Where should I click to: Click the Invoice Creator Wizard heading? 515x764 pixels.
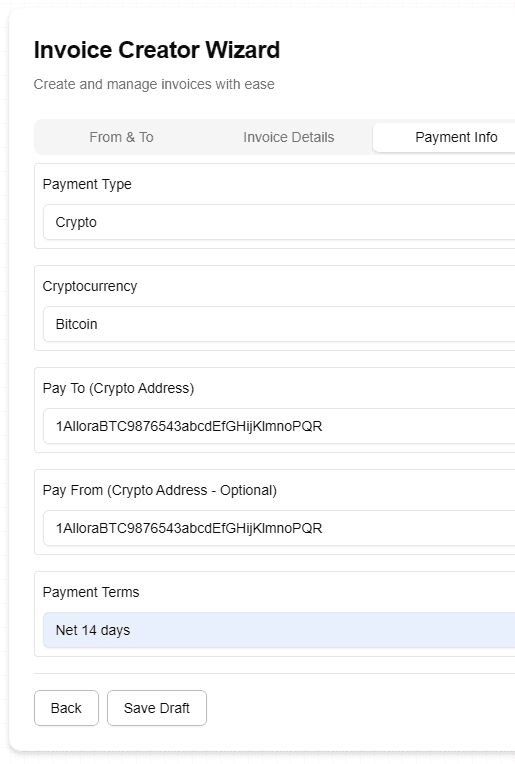point(157,50)
